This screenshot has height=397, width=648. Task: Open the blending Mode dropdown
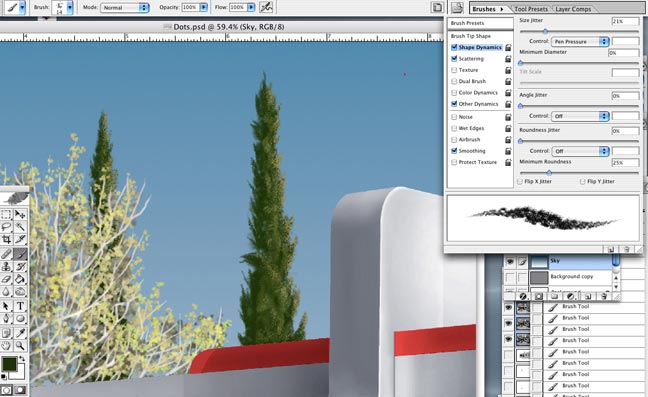(124, 7)
